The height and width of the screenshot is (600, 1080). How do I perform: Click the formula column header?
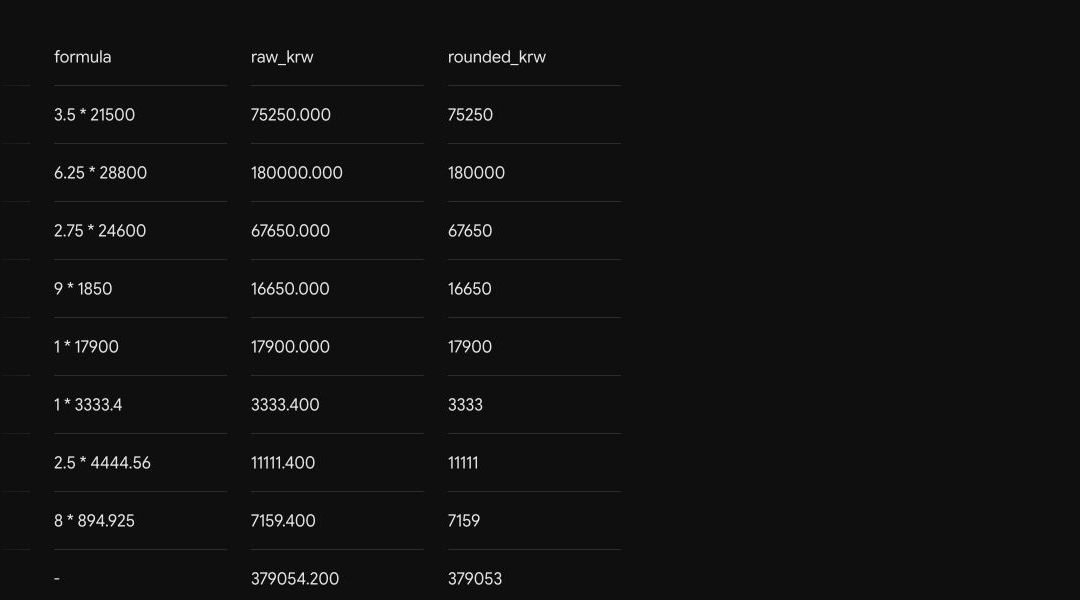click(83, 57)
